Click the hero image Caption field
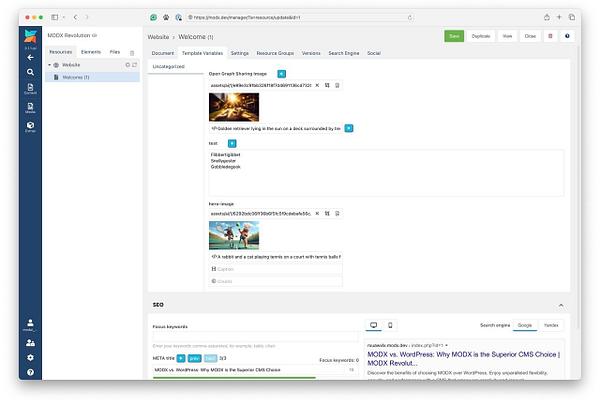The height and width of the screenshot is (400, 600). [276, 269]
